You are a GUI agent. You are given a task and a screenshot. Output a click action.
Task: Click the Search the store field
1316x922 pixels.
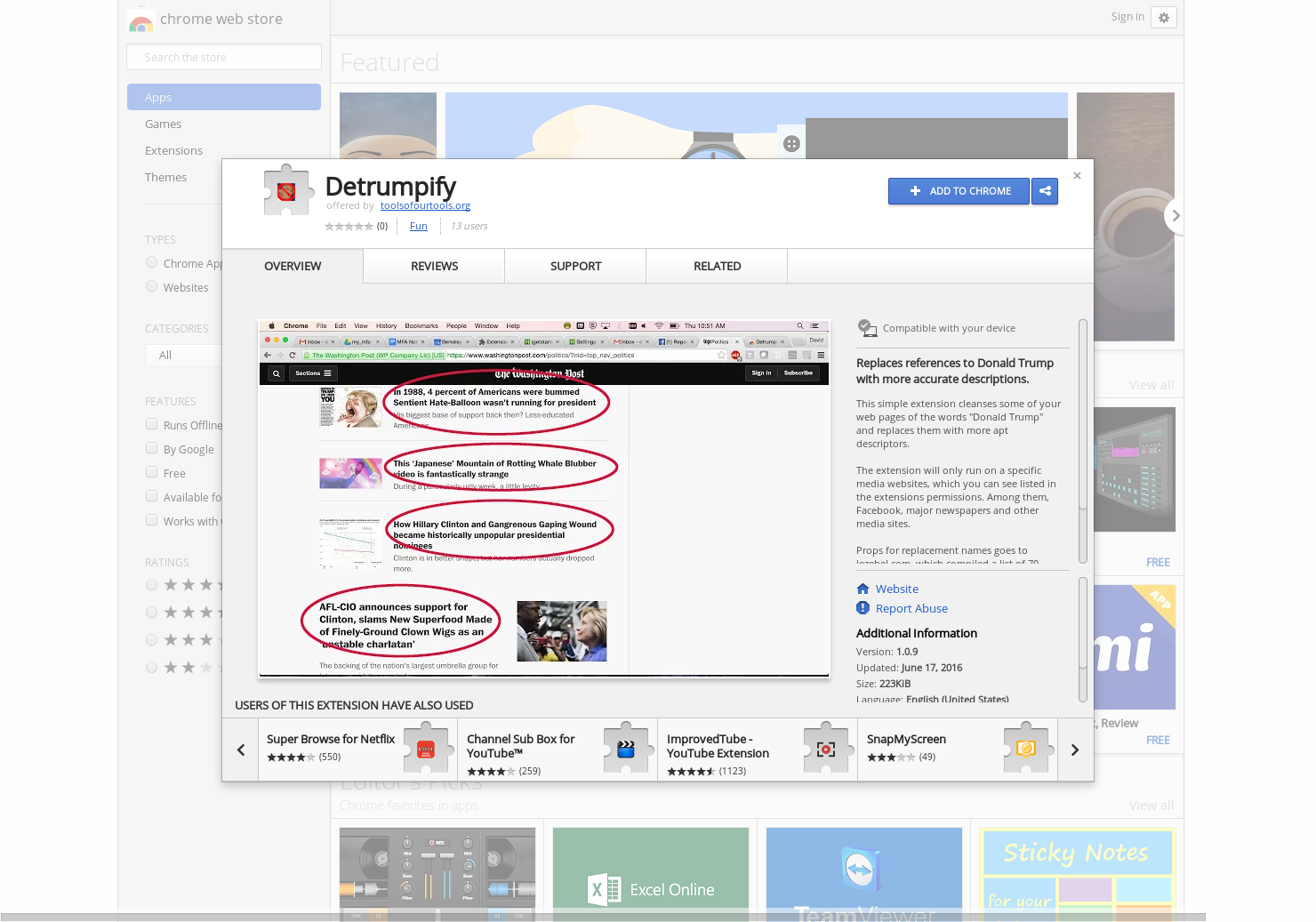(x=224, y=57)
